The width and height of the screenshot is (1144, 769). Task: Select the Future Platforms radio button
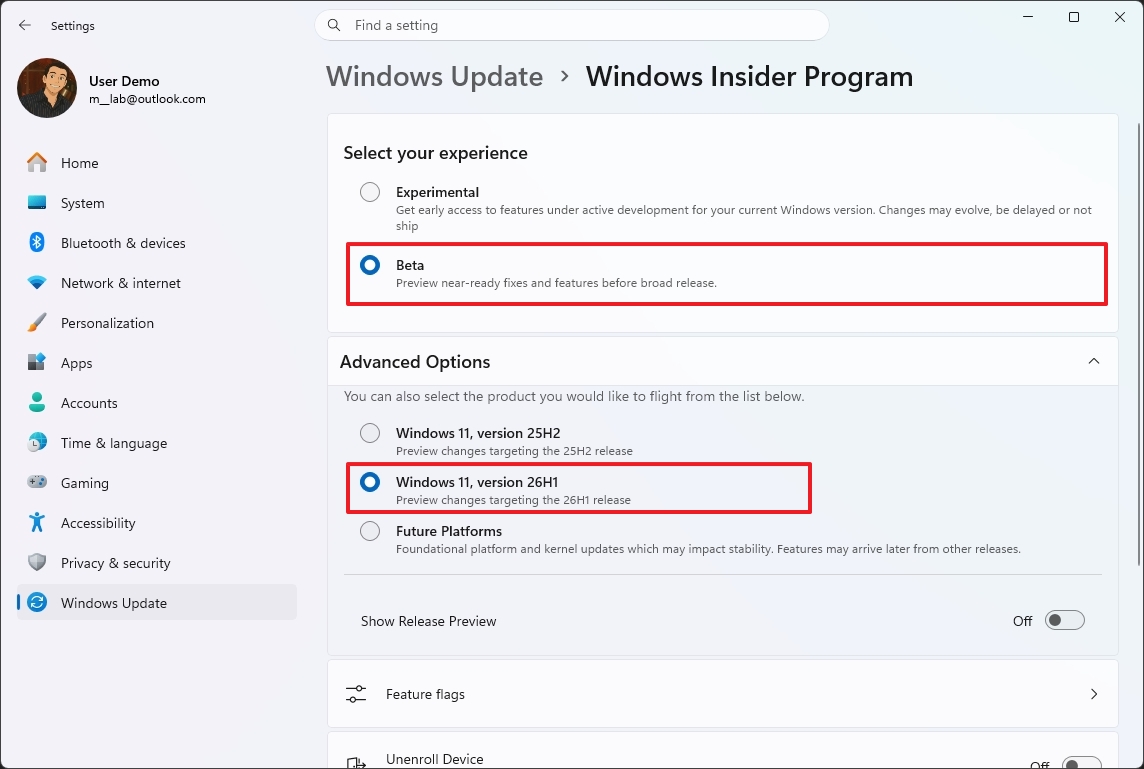click(370, 530)
